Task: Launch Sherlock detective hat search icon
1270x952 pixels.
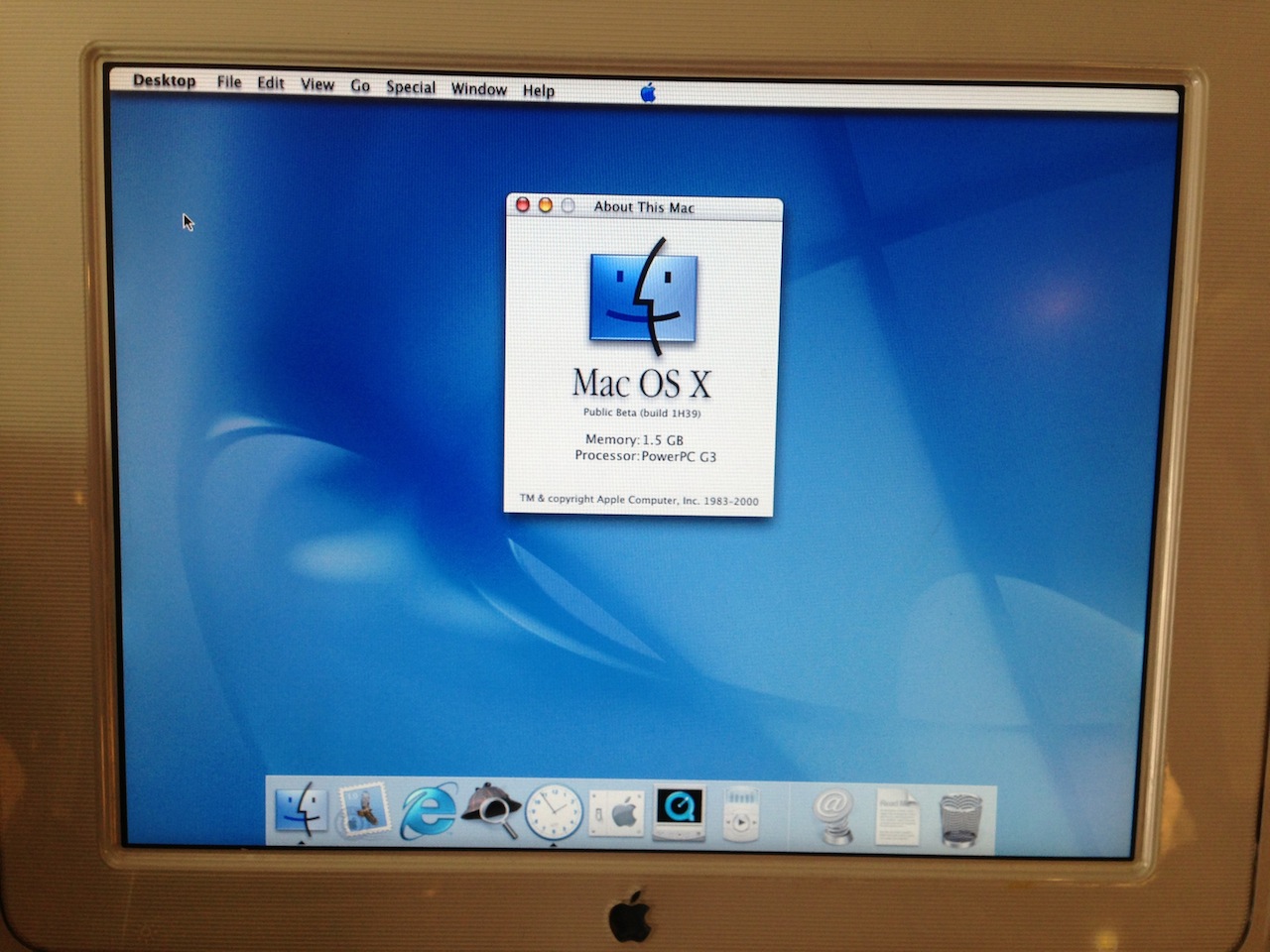Action: tap(492, 809)
